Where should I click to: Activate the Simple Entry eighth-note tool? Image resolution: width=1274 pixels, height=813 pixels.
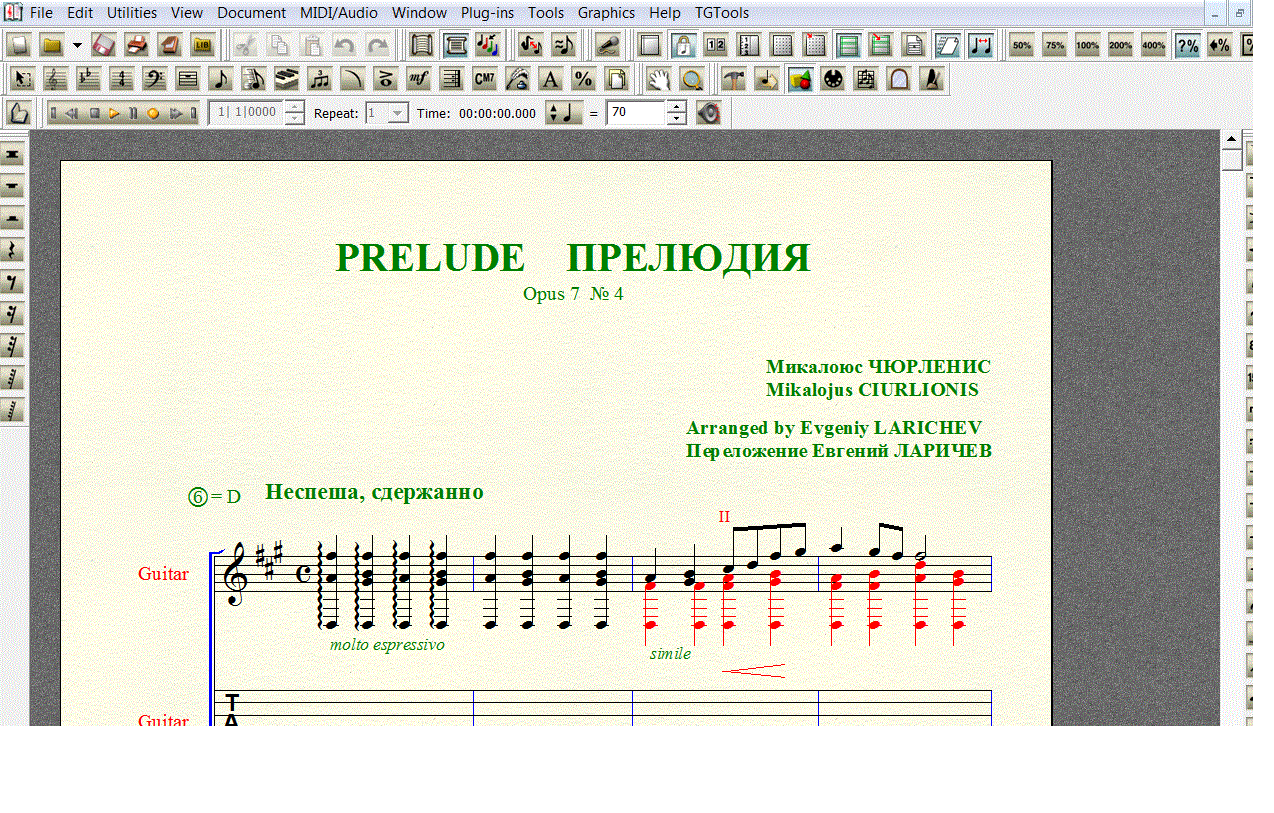220,79
